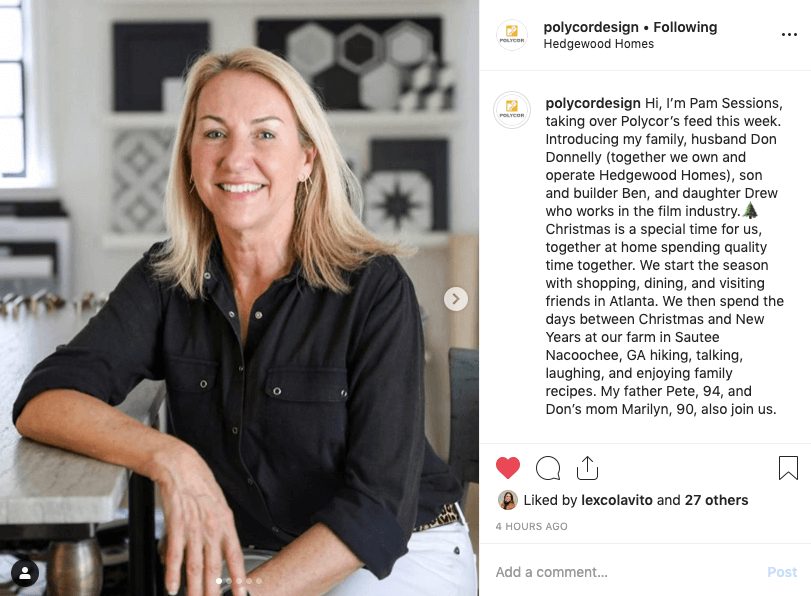811x596 pixels.
Task: Focus the Add a comment field
Action: tap(626, 572)
